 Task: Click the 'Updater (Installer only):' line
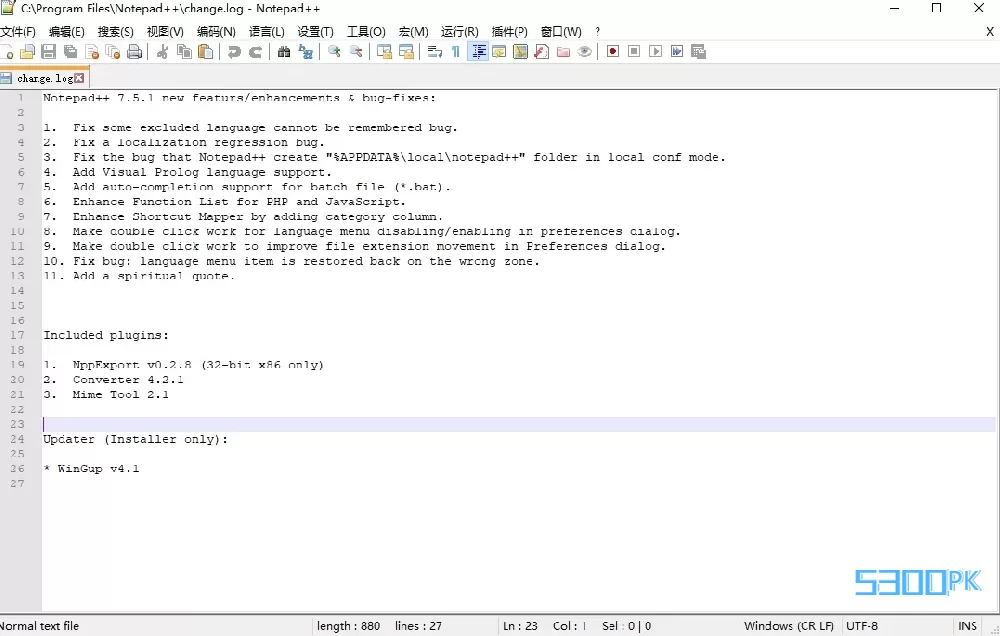[x=135, y=439]
